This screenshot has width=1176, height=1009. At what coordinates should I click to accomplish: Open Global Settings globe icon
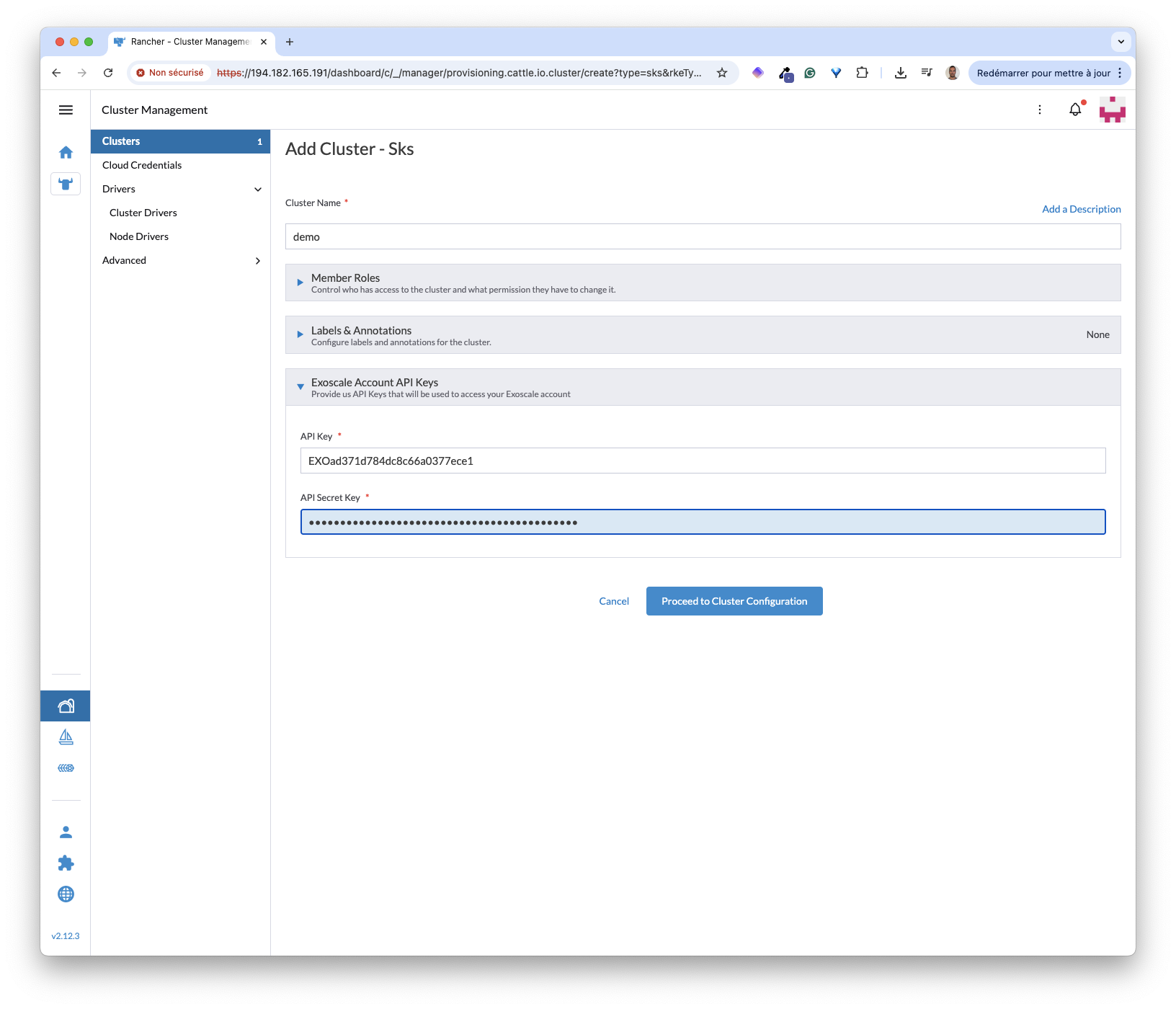(x=66, y=894)
